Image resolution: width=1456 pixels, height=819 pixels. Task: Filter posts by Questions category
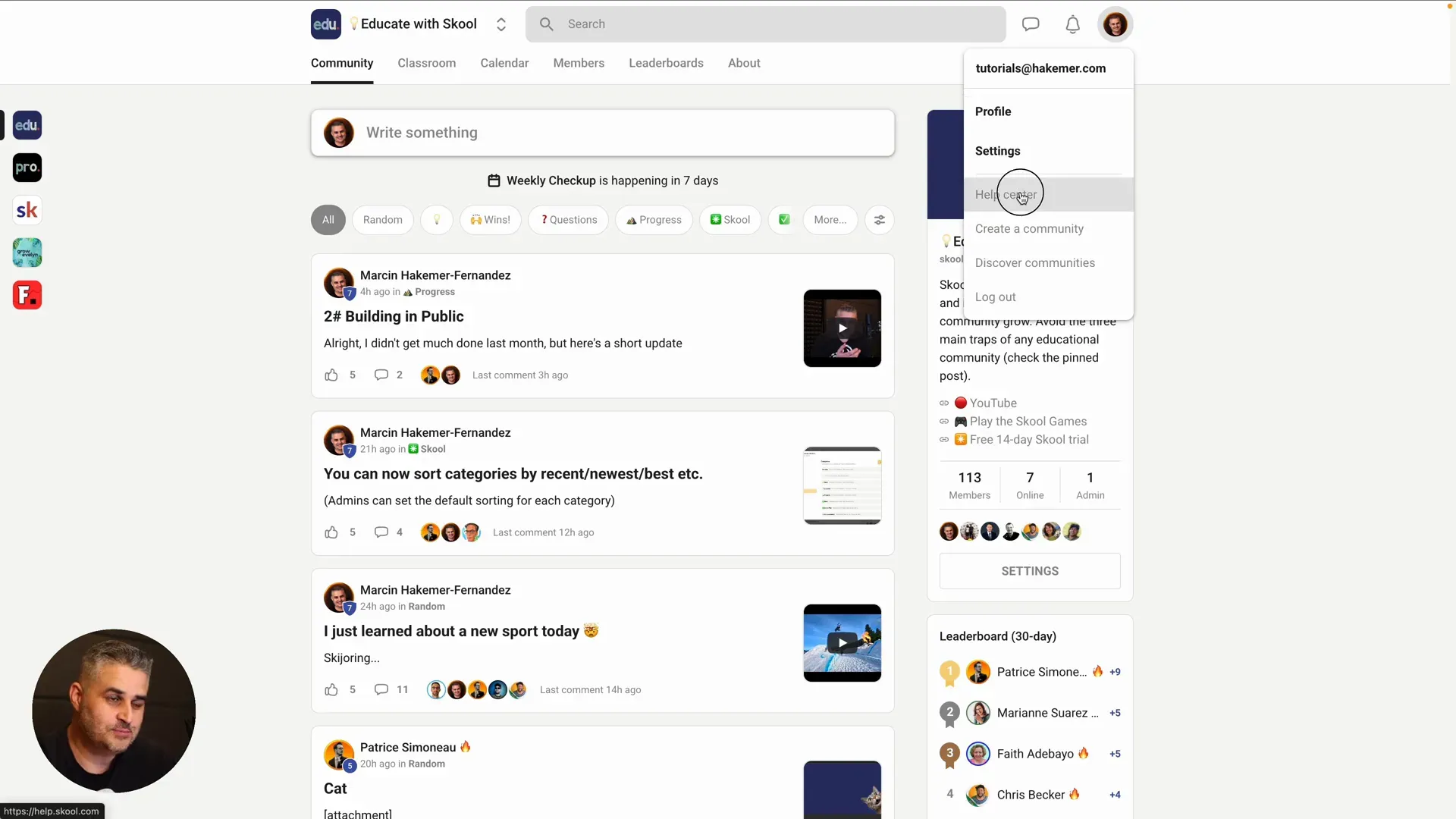[x=569, y=220]
